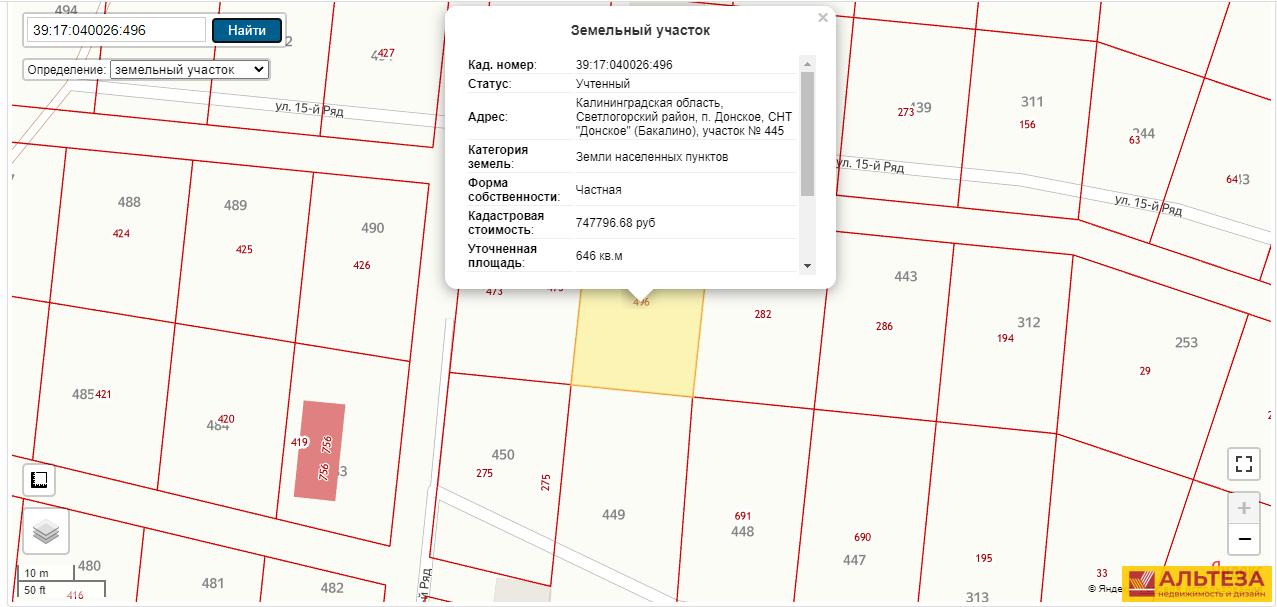The height and width of the screenshot is (607, 1277).
Task: Enter fullscreen map mode
Action: click(1244, 463)
